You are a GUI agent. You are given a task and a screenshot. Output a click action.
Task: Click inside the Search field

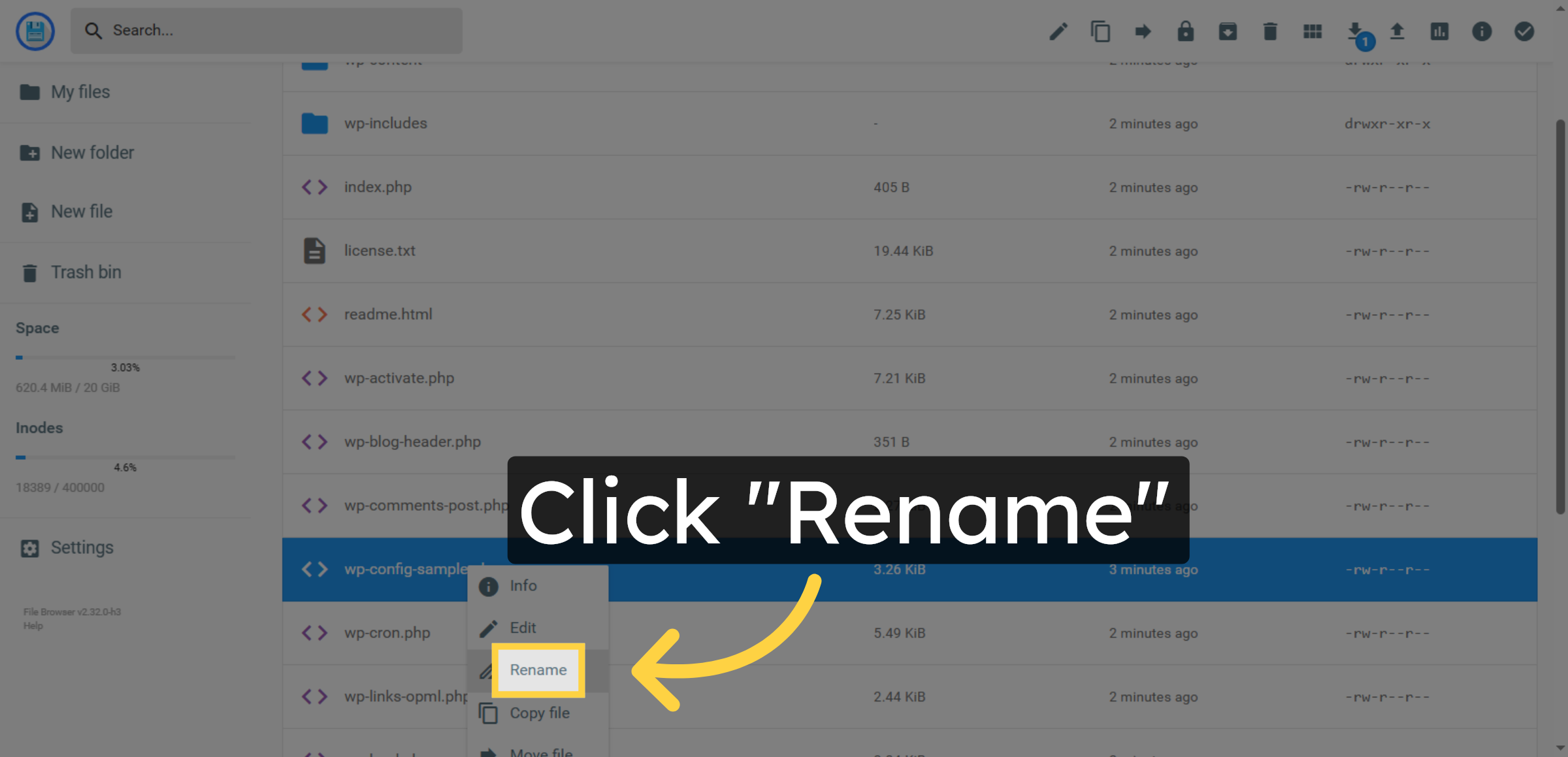pyautogui.click(x=267, y=30)
